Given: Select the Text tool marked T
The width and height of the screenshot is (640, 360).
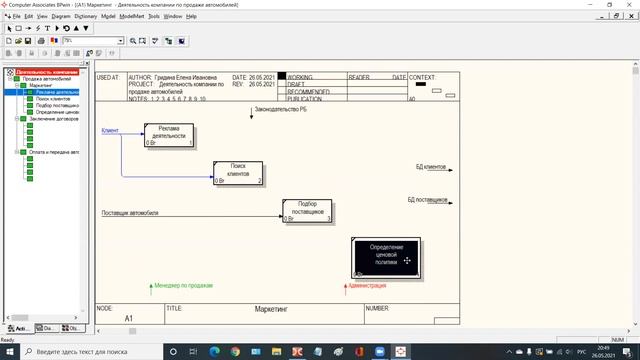Looking at the screenshot, I should click(47, 29).
